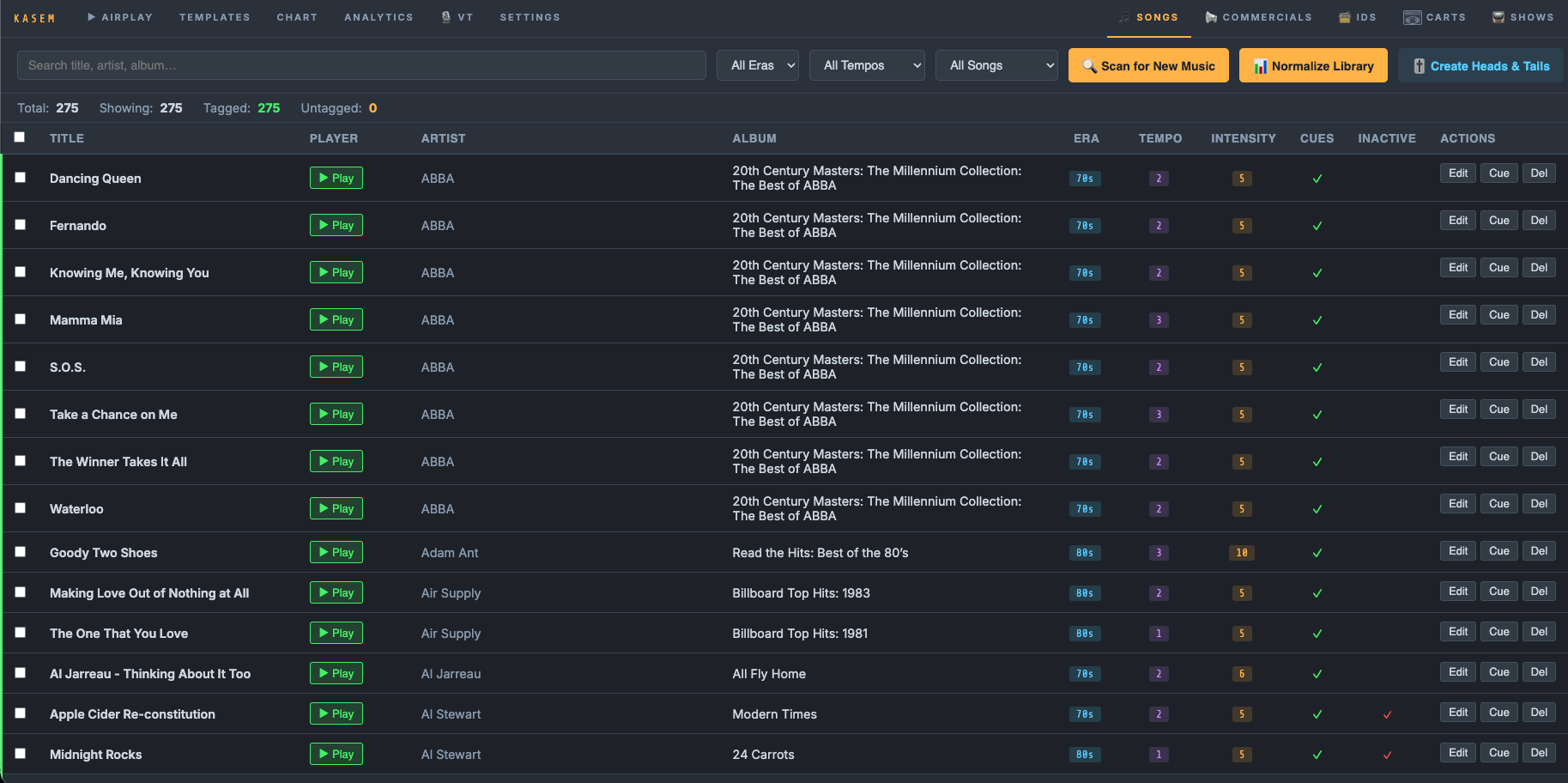Open Cue editor for S.O.S.

point(1499,362)
